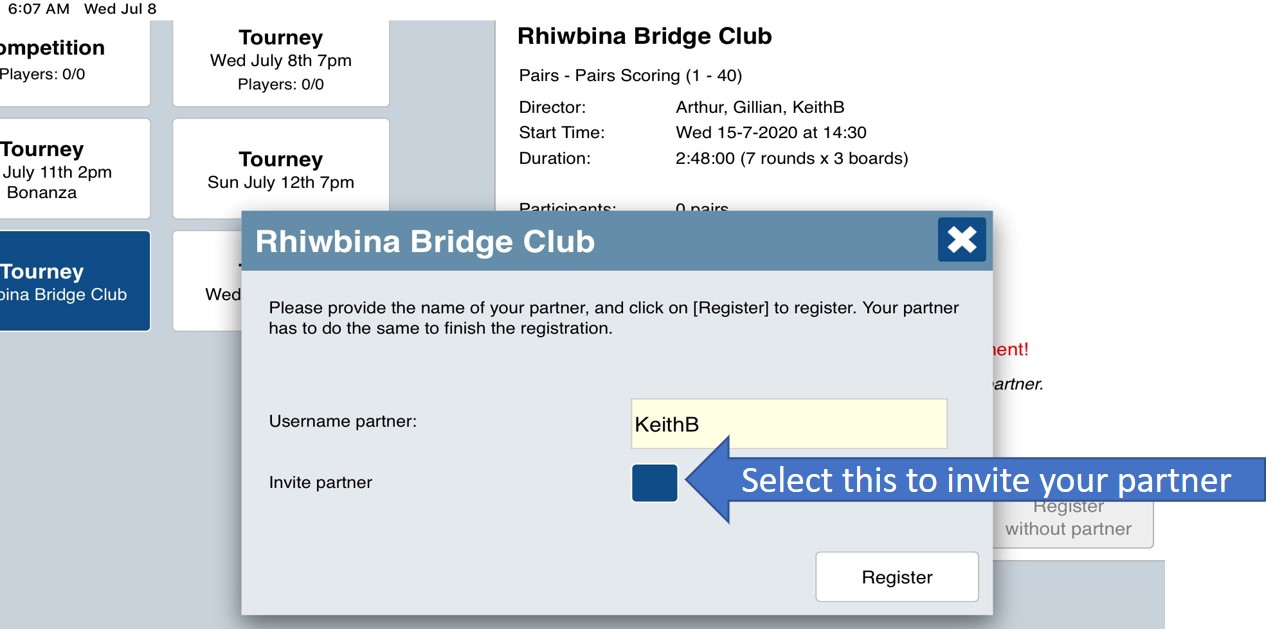Tick the Invite partner checkbox

coord(654,482)
